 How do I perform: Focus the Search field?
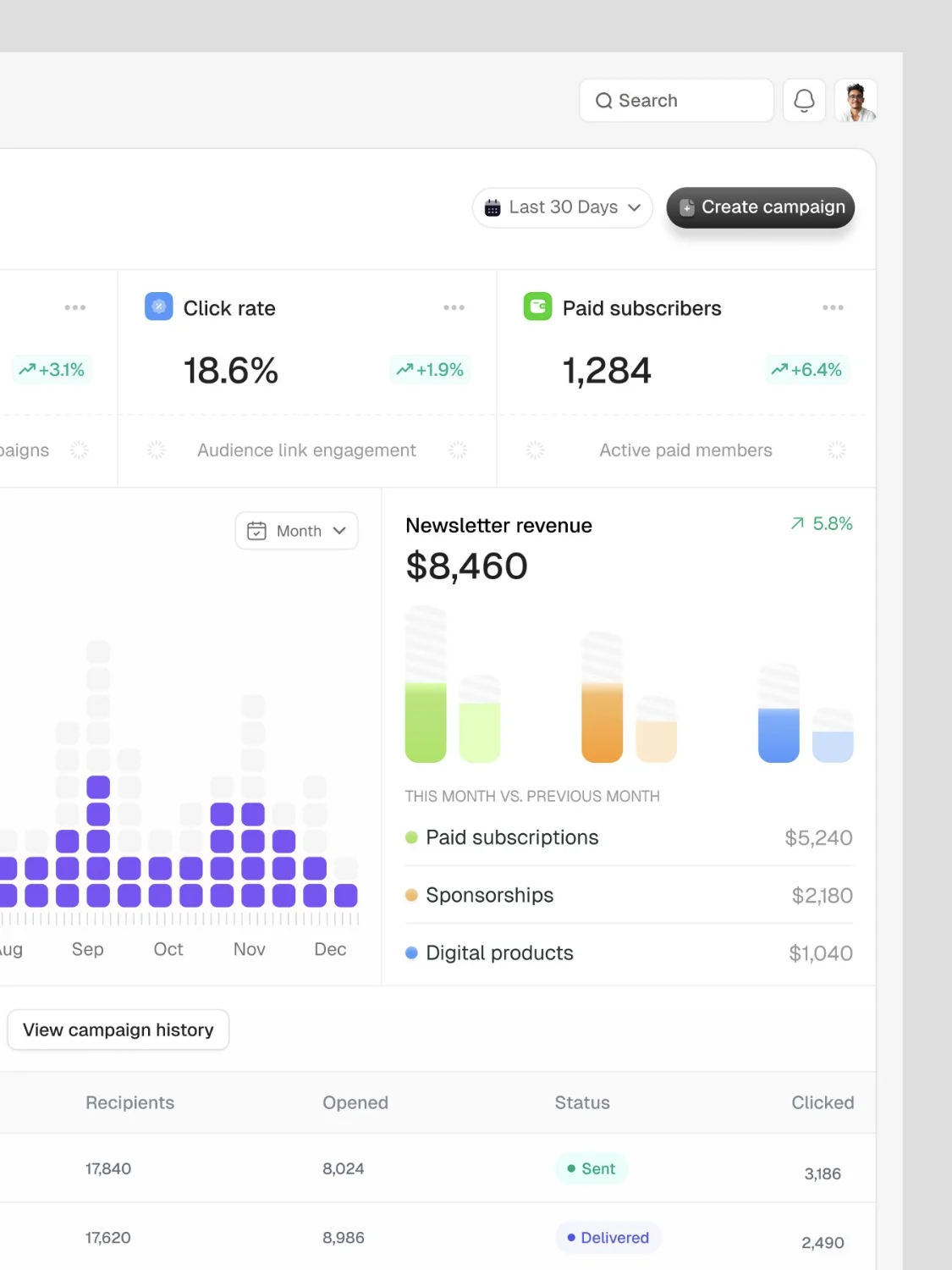click(x=676, y=101)
